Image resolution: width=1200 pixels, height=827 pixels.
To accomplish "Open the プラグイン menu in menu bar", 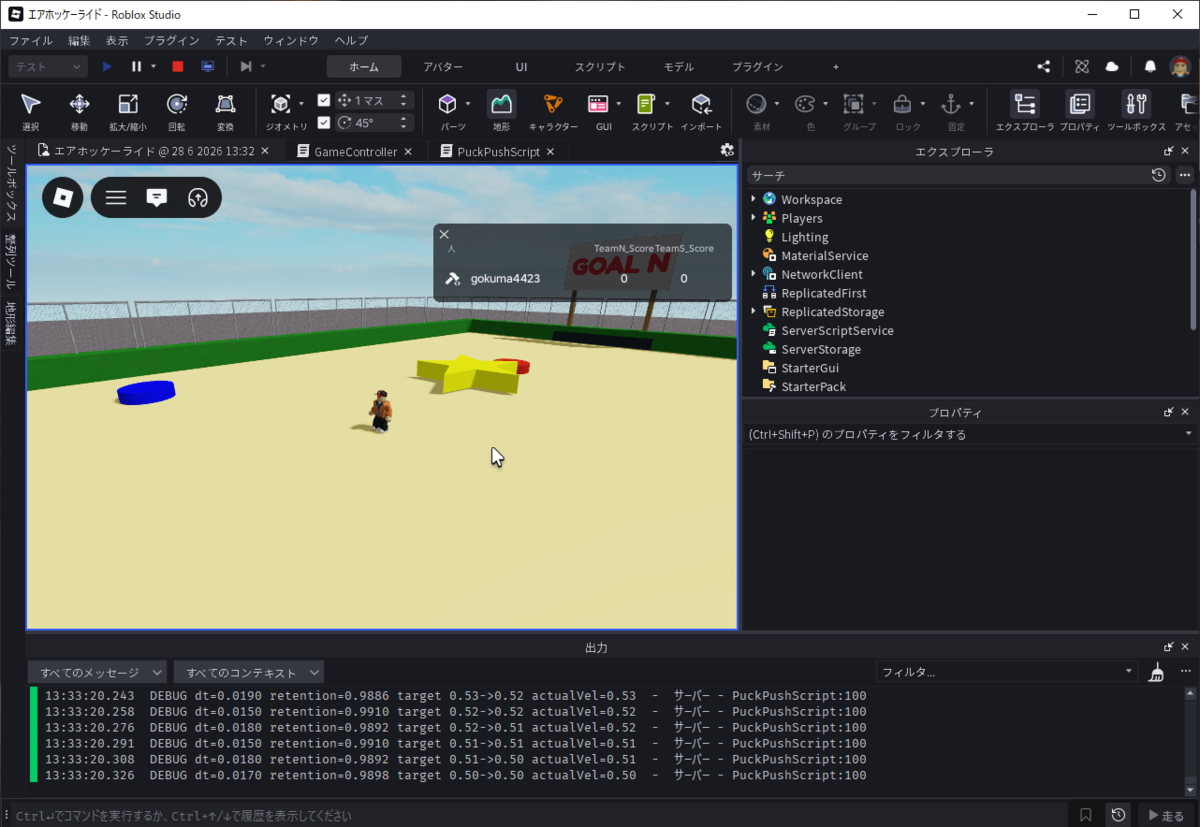I will [171, 40].
